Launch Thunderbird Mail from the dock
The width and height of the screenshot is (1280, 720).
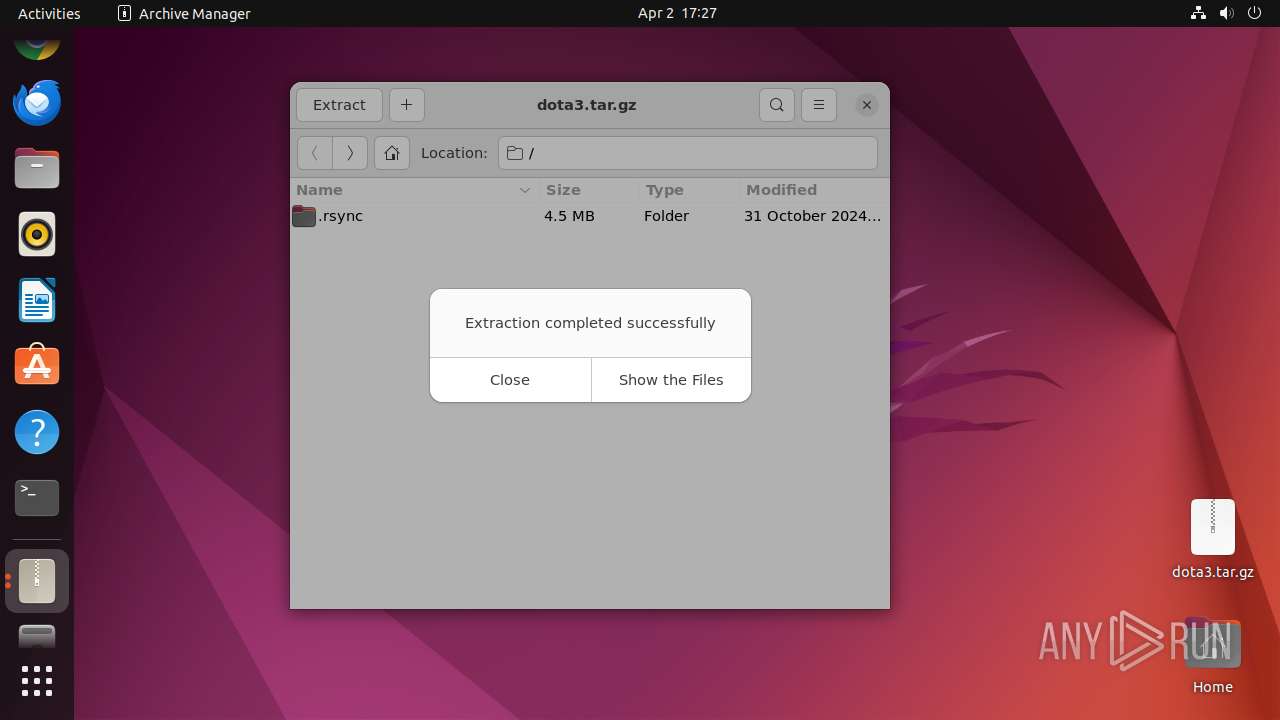click(x=37, y=102)
